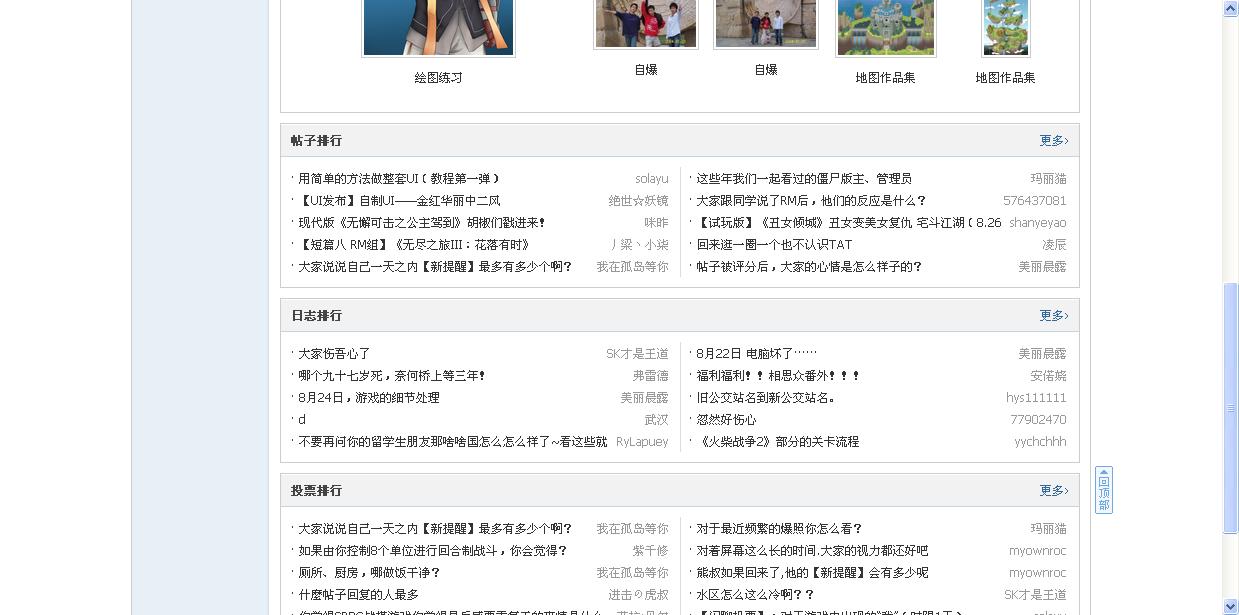Click author SK才是王道 in 日志排行
The image size is (1239, 615).
pos(638,354)
